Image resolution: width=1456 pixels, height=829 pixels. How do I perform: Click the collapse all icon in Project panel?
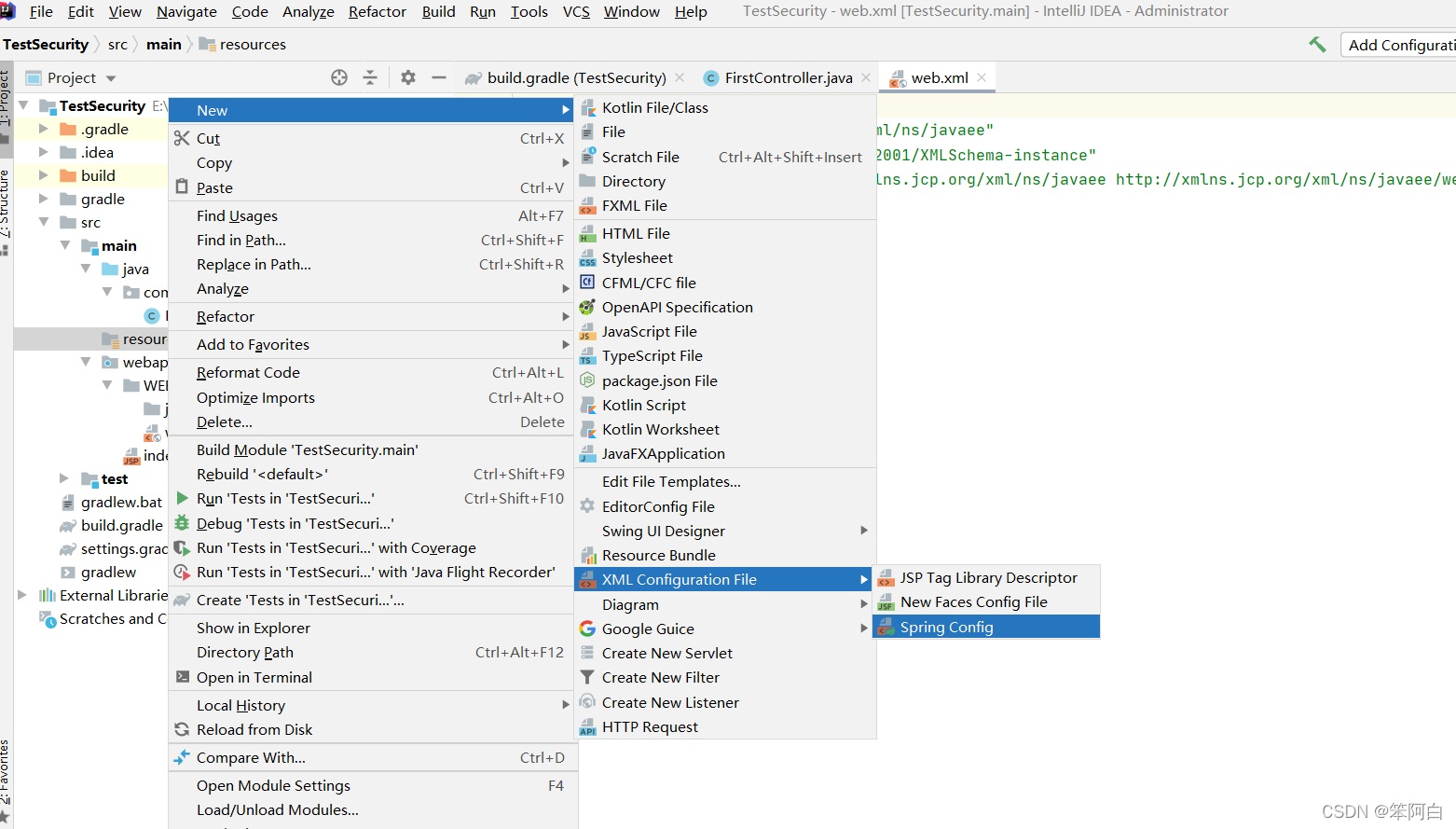[370, 77]
